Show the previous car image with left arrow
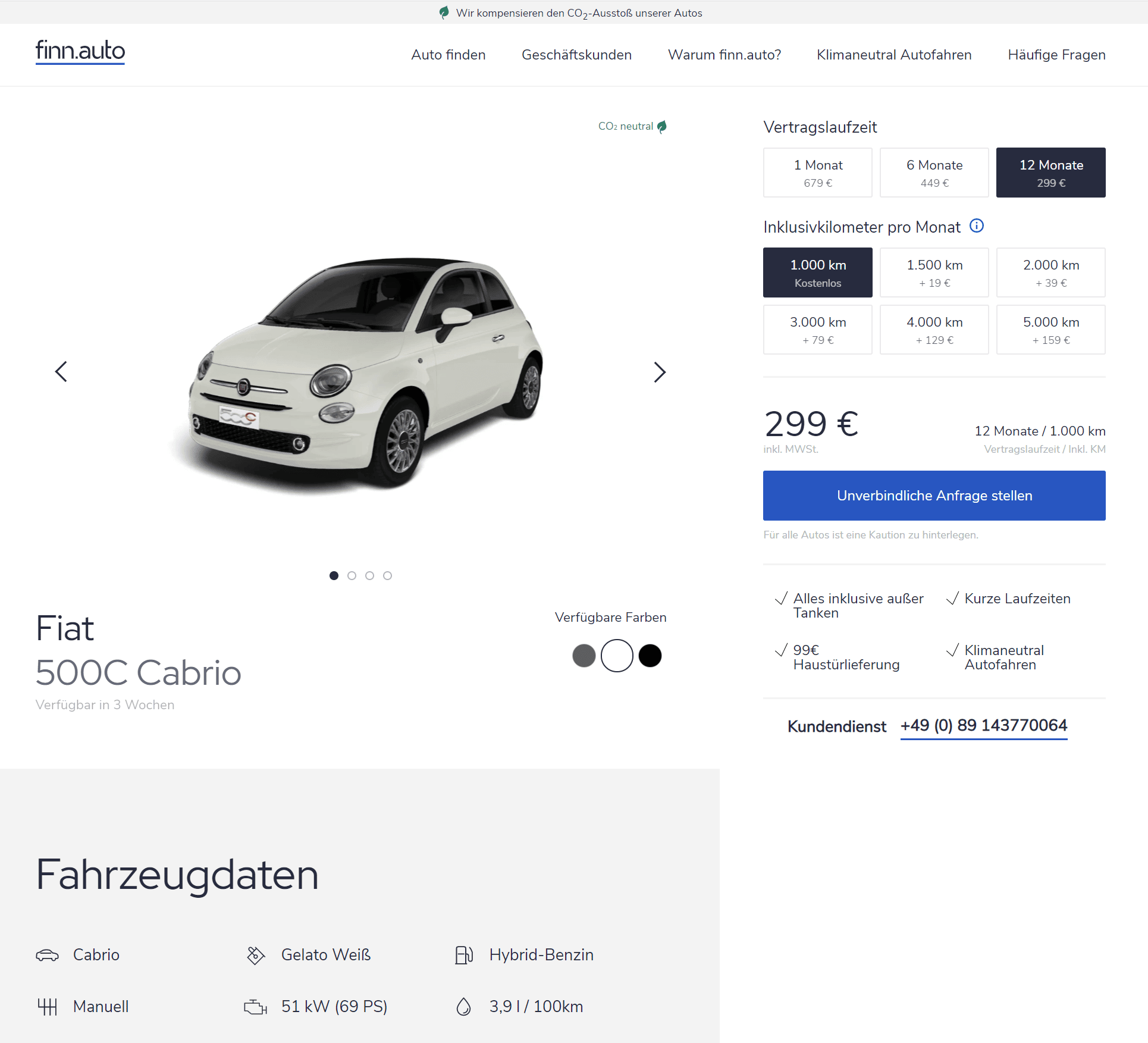Viewport: 1148px width, 1043px height. click(x=61, y=372)
